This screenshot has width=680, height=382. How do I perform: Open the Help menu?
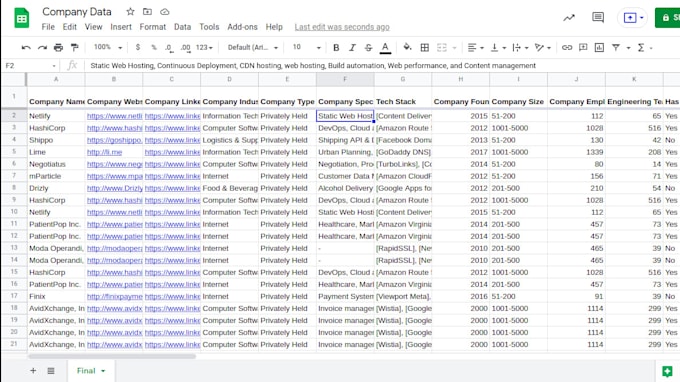[274, 27]
